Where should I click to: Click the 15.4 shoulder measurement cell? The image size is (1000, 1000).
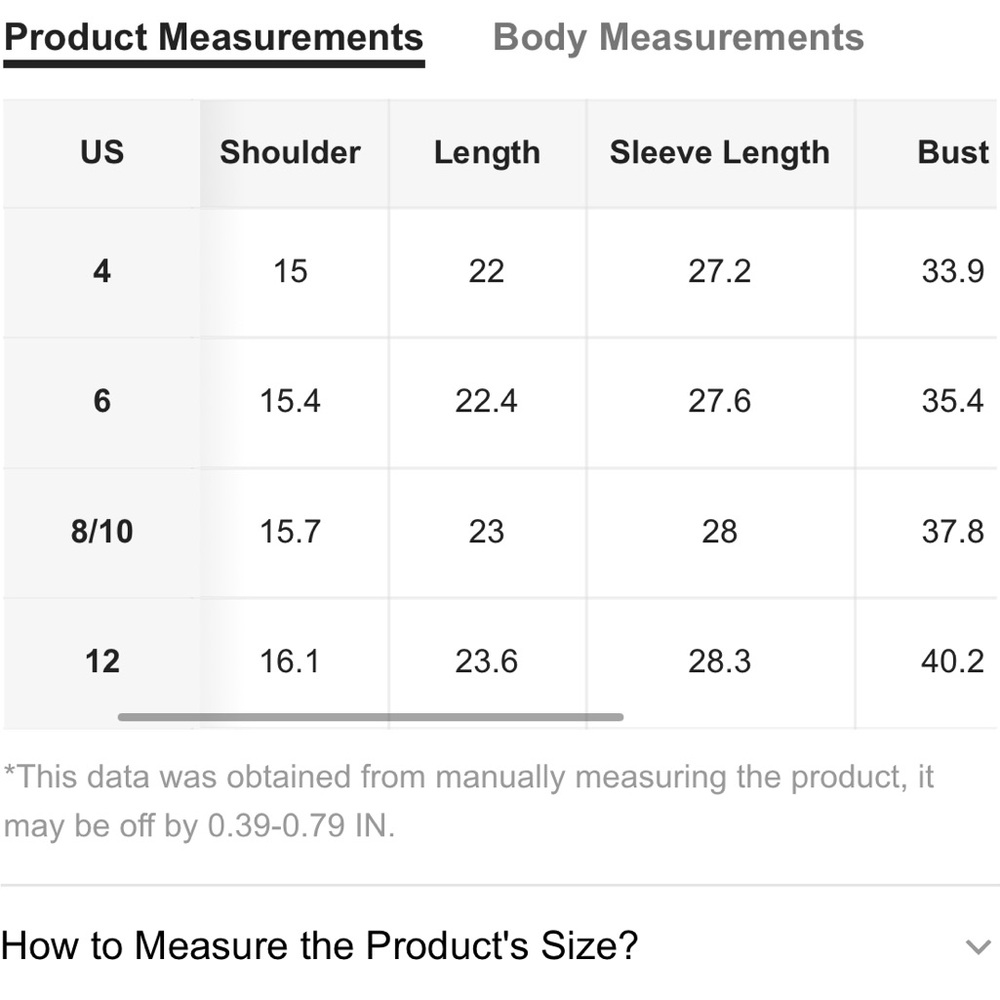click(x=290, y=401)
